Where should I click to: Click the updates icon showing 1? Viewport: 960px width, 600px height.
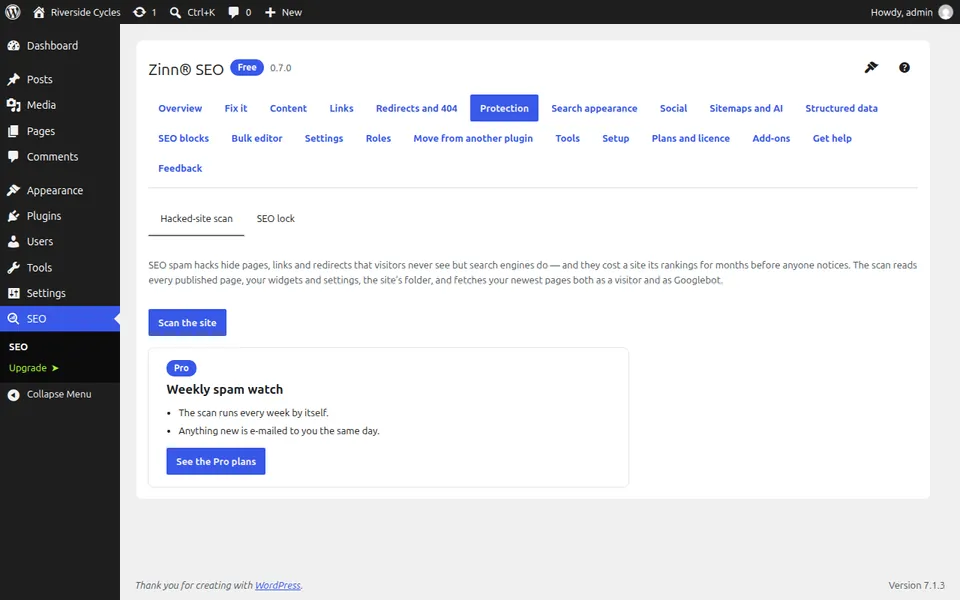(x=140, y=12)
